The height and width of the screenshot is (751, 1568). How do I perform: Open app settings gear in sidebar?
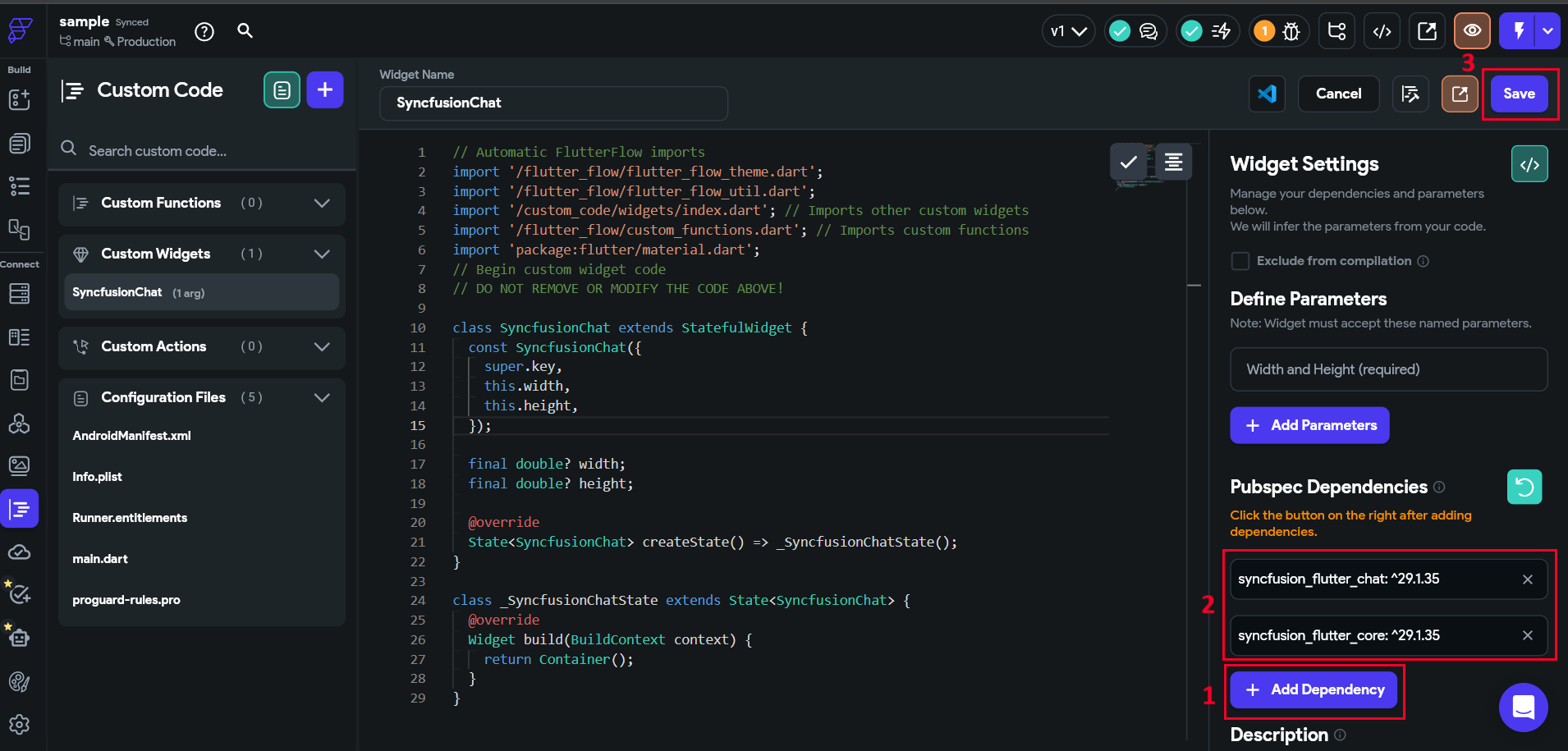coord(20,725)
